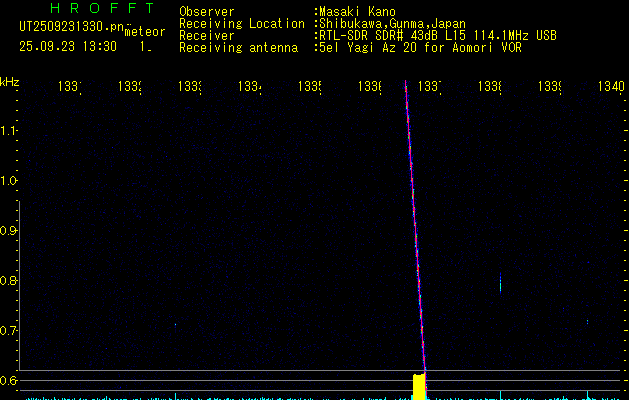
Task: Click the Receiving antenna field label
Action: pyautogui.click(x=238, y=47)
